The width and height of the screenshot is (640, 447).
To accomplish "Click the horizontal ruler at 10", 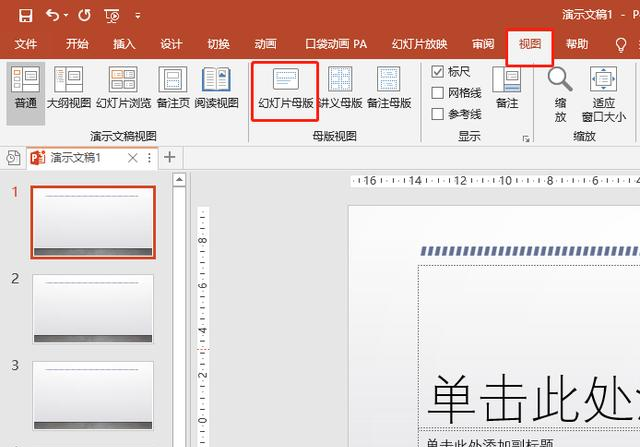I will (505, 180).
